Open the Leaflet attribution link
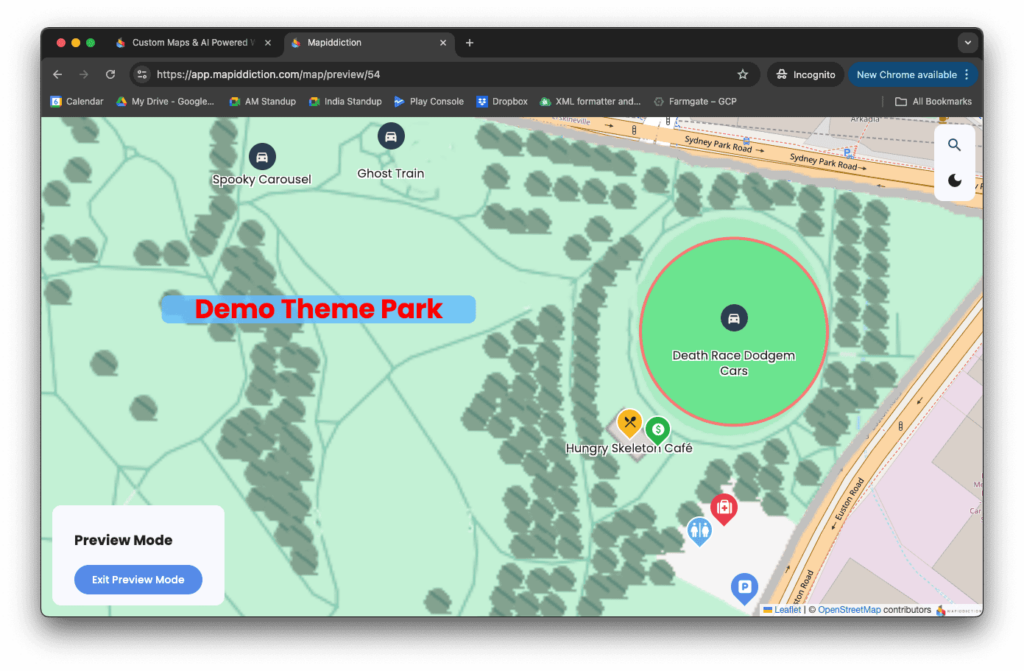Image resolution: width=1024 pixels, height=671 pixels. (x=787, y=610)
